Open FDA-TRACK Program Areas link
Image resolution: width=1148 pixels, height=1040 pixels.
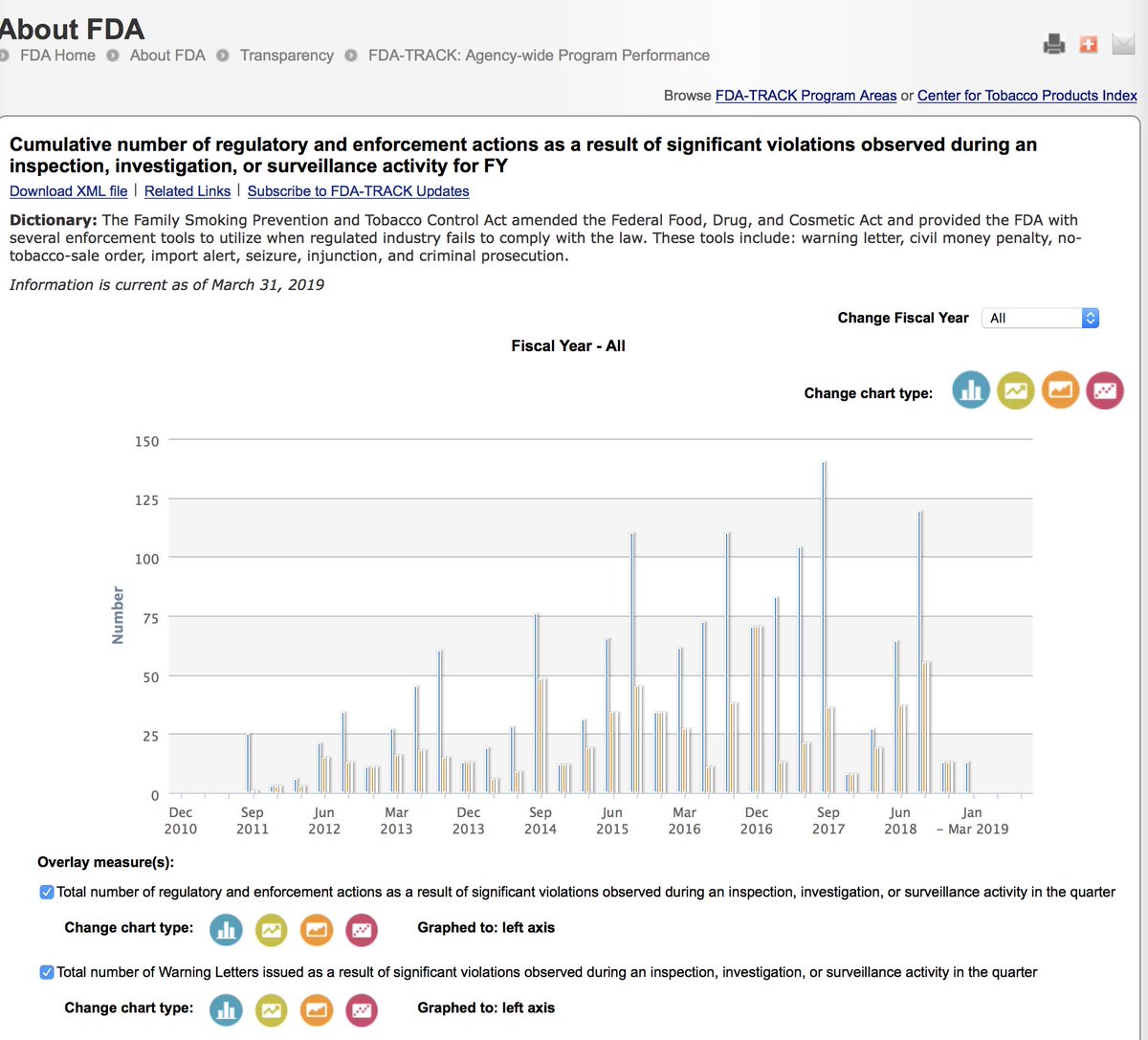click(x=806, y=96)
